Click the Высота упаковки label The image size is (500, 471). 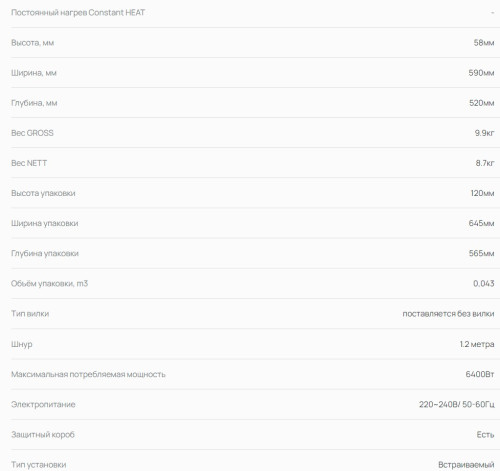tap(43, 193)
